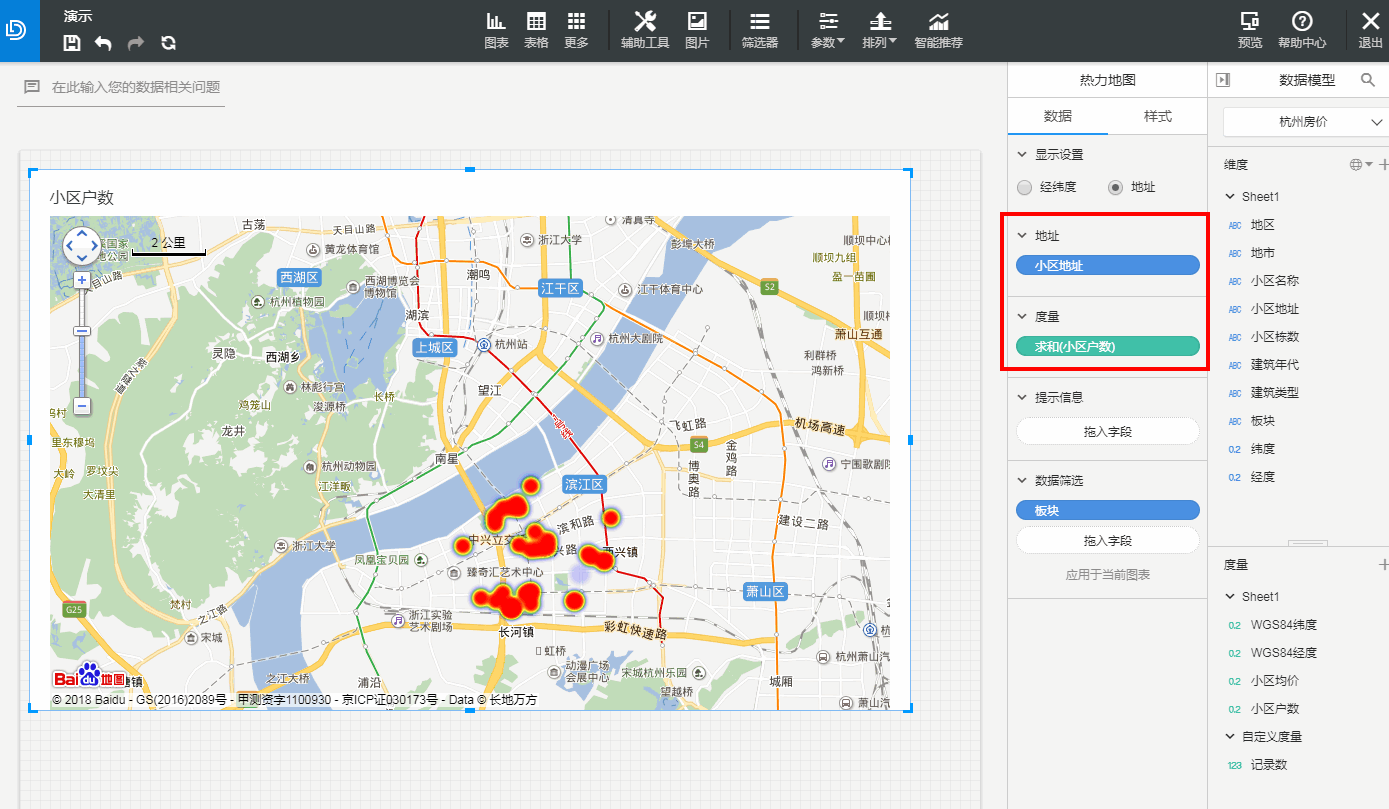Open the 排列 arrange dropdown
Image resolution: width=1389 pixels, height=809 pixels.
click(x=880, y=31)
